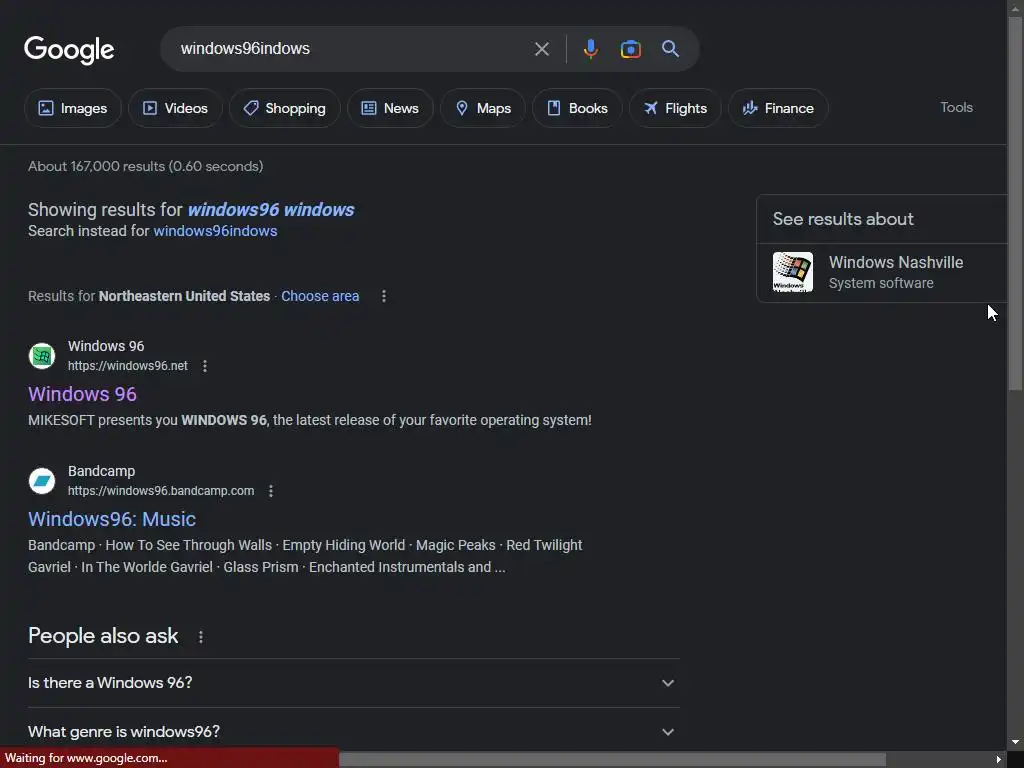Viewport: 1024px width, 768px height.
Task: Click horizontal scrollbar right arrow
Action: pyautogui.click(x=999, y=760)
